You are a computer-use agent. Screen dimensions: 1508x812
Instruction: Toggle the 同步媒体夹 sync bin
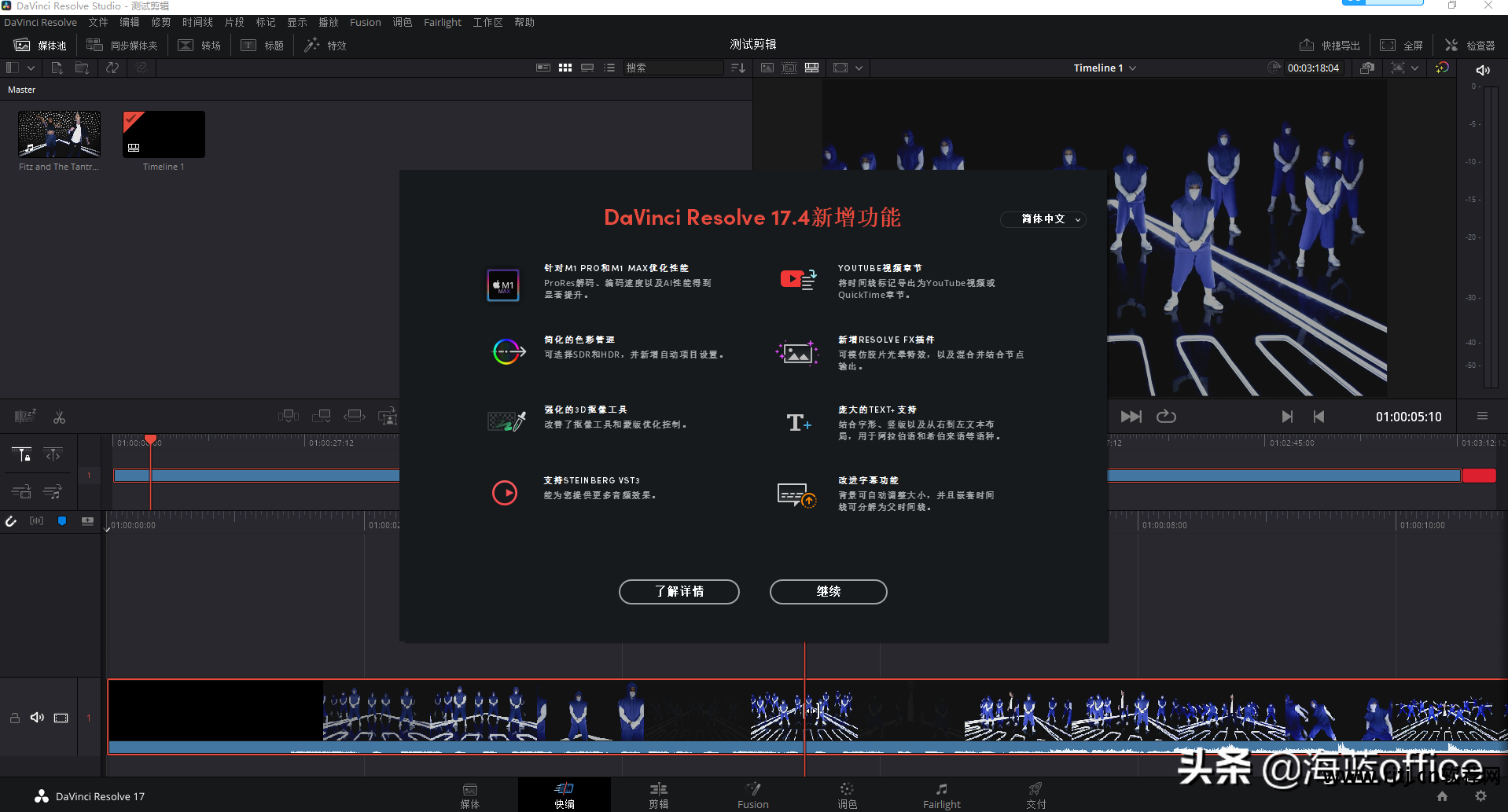tap(122, 46)
